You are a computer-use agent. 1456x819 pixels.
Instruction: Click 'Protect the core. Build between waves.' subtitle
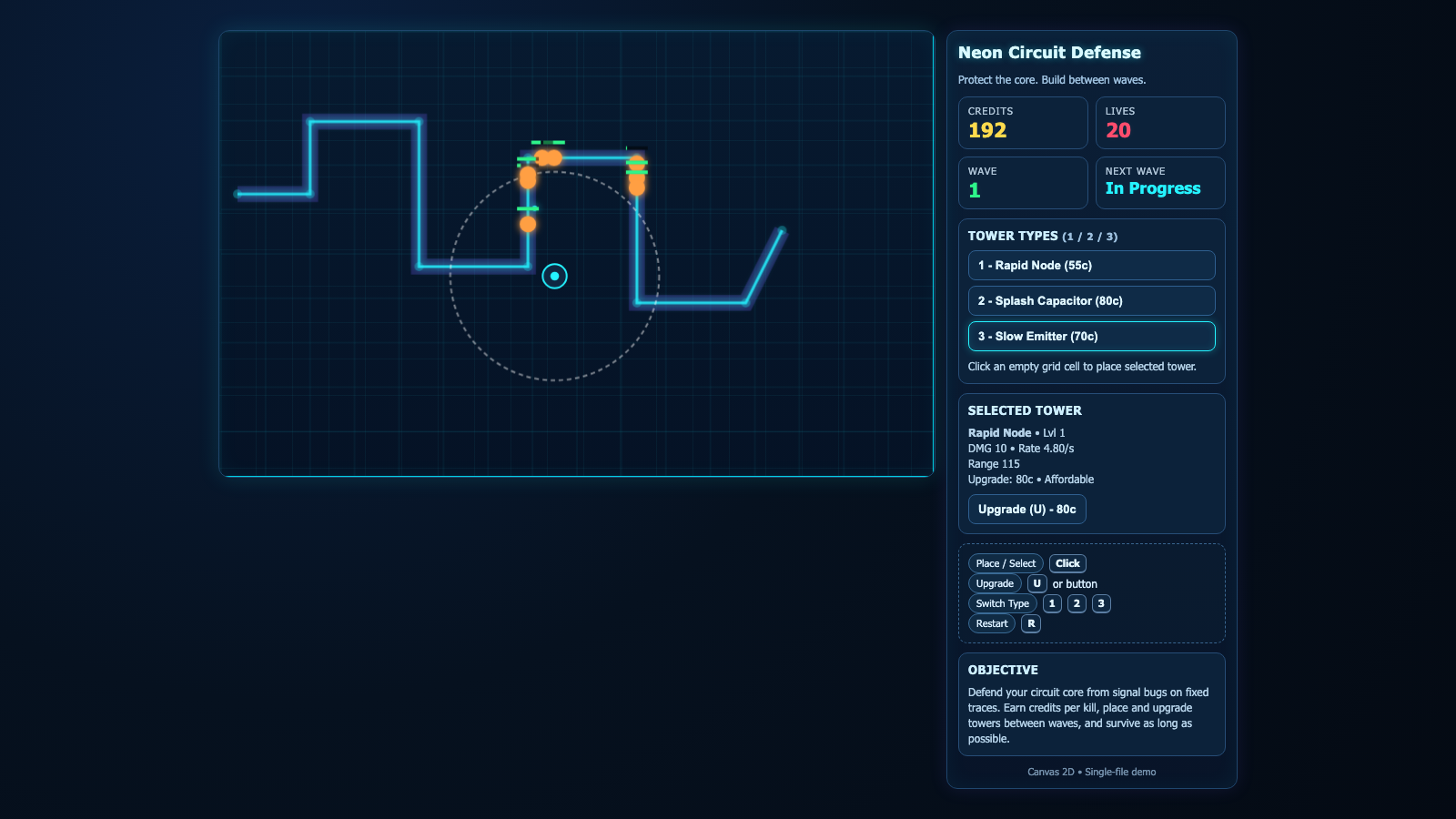pos(1052,80)
